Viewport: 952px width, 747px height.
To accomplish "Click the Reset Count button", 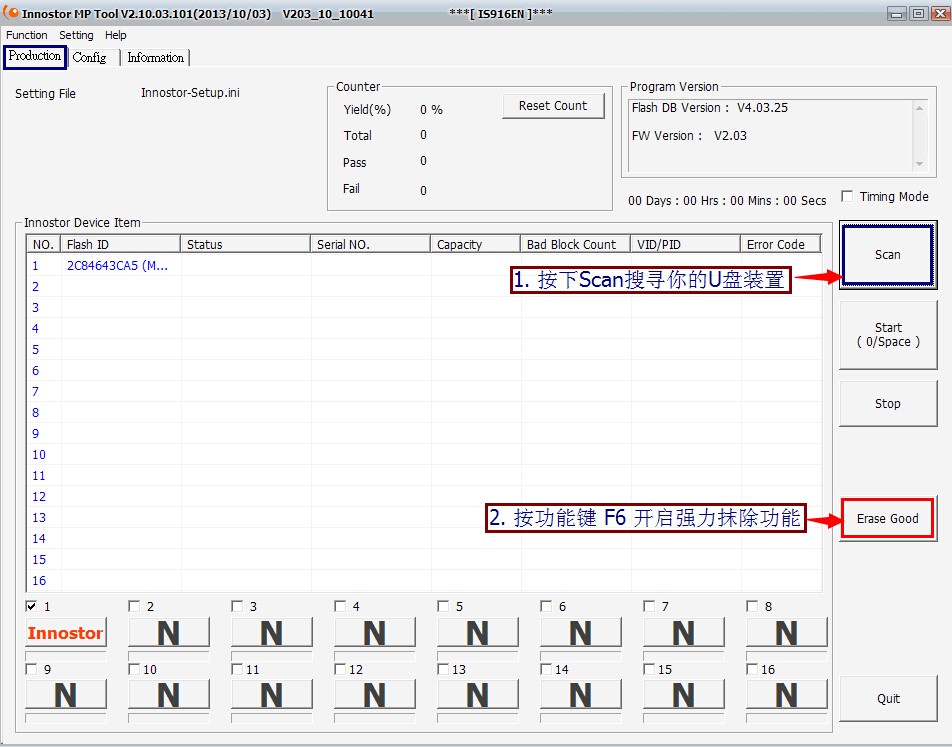I will [x=553, y=106].
